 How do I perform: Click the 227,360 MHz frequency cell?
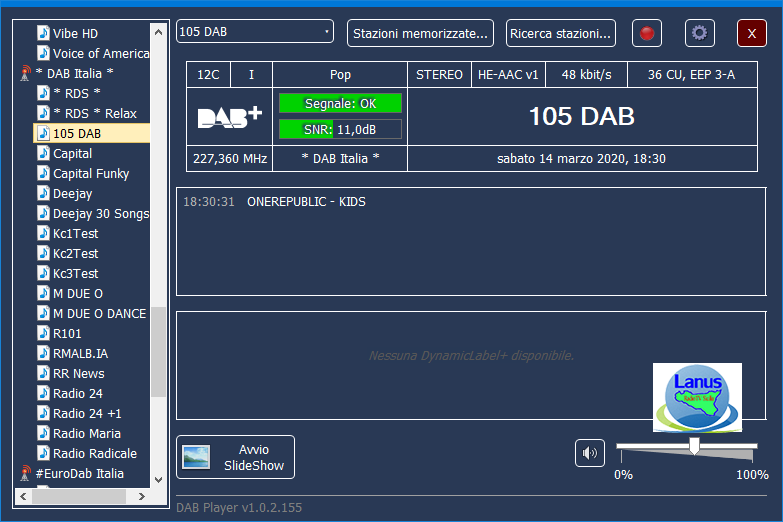coord(230,159)
